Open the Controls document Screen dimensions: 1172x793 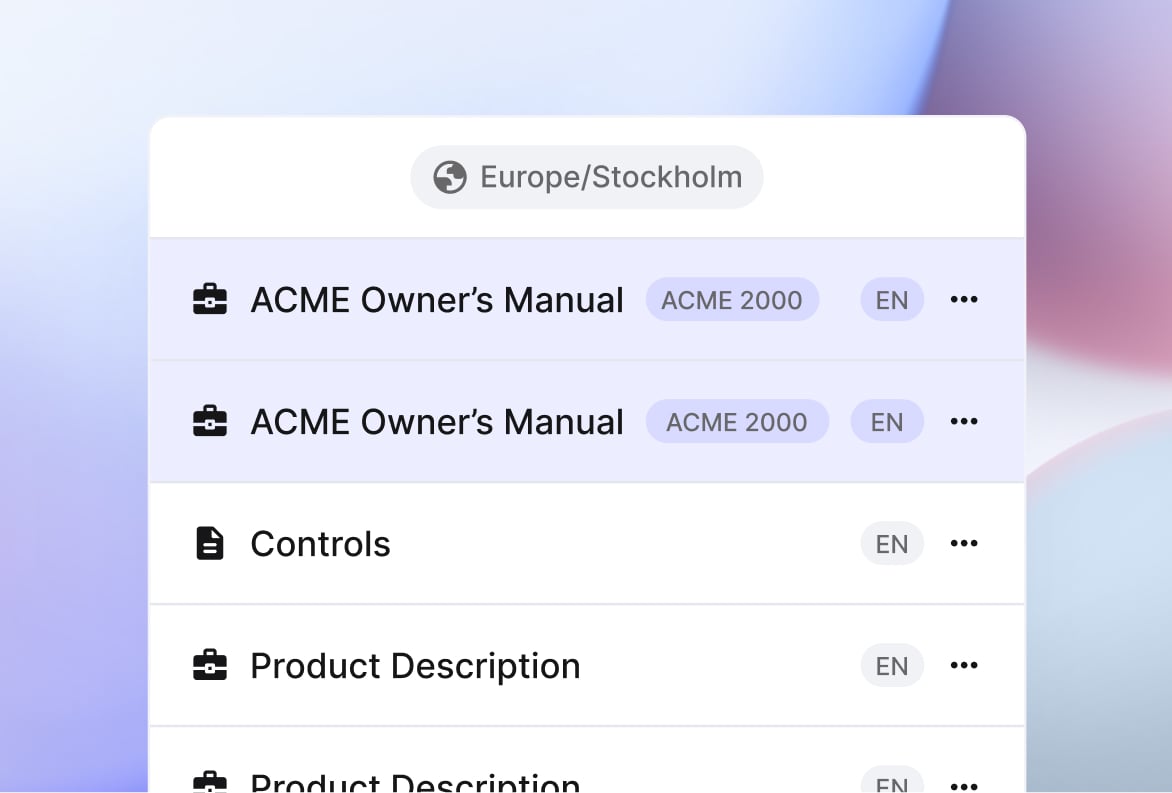pyautogui.click(x=320, y=544)
